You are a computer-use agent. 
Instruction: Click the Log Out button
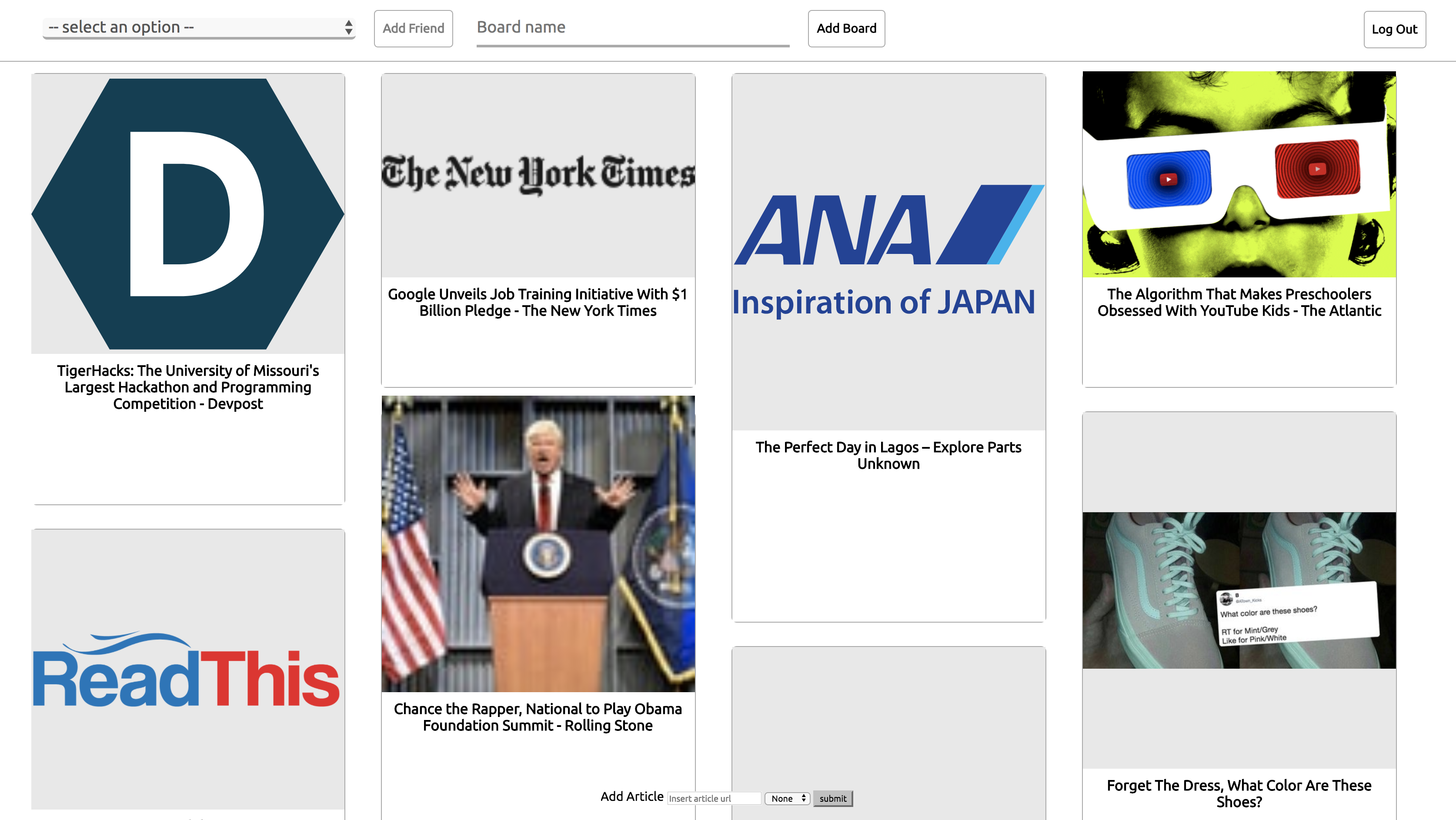1394,30
